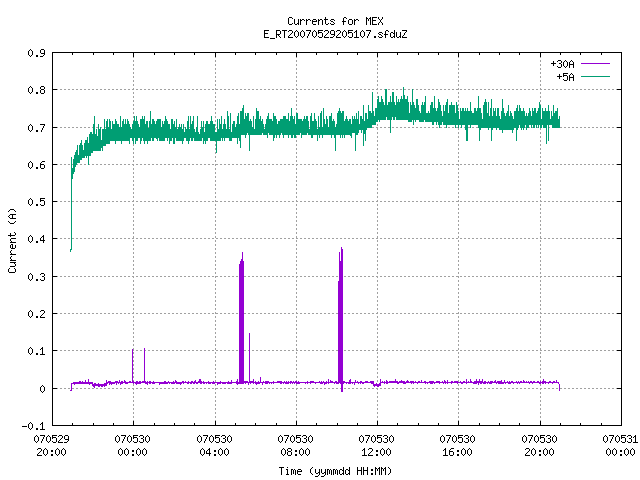This screenshot has width=640, height=480.
Task: Click the tall purple spike near 05:15
Action: click(242, 318)
